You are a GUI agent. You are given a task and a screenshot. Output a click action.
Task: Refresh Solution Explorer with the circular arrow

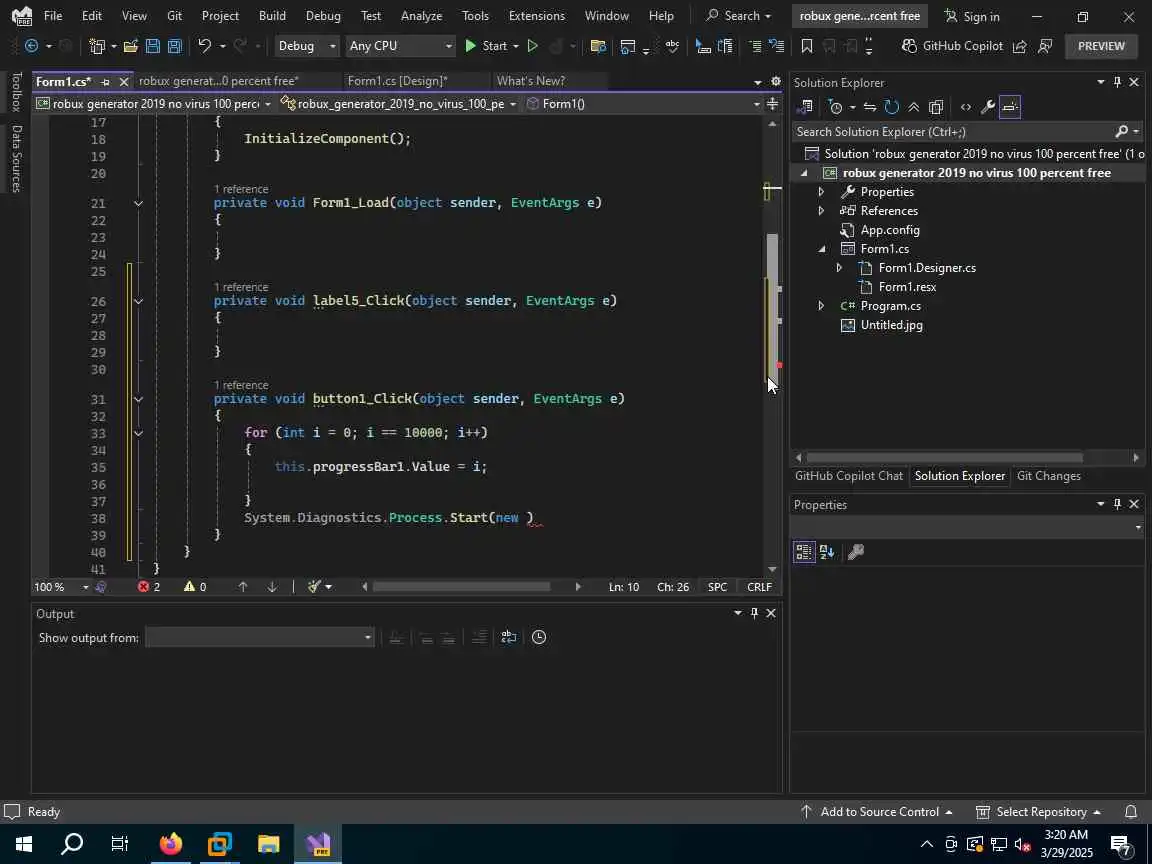[x=892, y=107]
